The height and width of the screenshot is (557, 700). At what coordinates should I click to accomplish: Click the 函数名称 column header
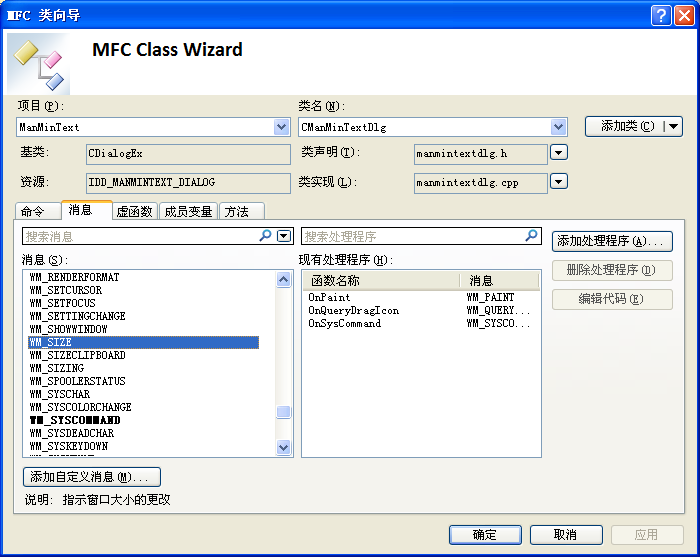pos(382,281)
